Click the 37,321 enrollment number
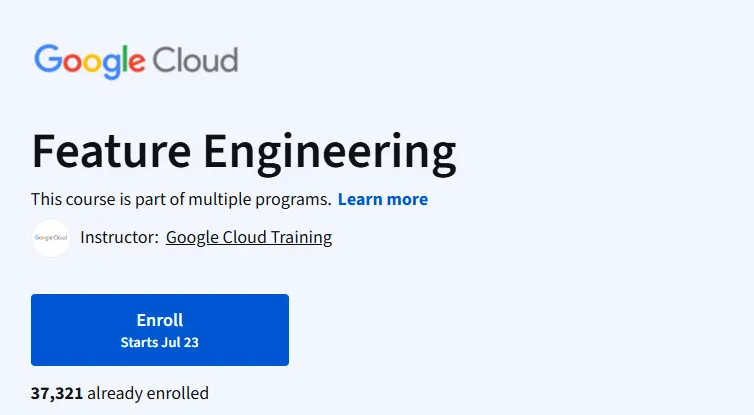The height and width of the screenshot is (415, 754). (x=57, y=393)
